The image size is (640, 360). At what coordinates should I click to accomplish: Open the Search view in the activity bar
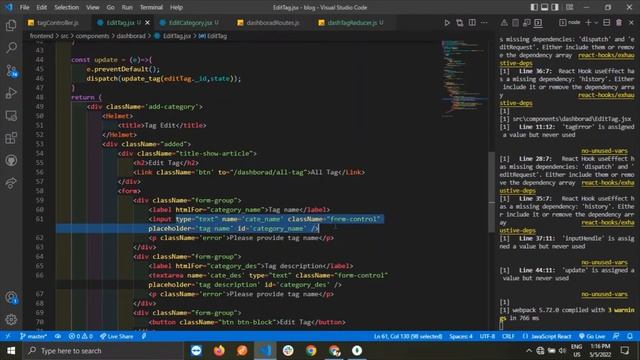pyautogui.click(x=11, y=48)
